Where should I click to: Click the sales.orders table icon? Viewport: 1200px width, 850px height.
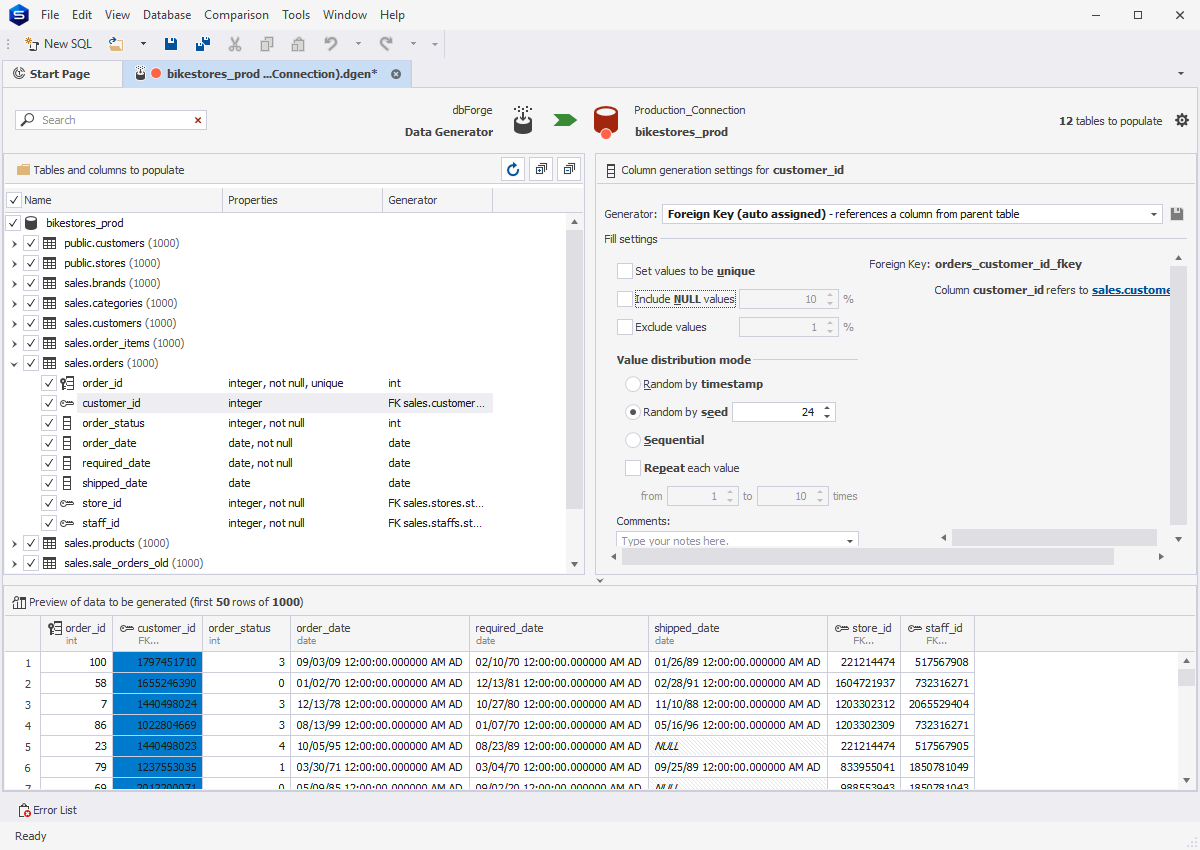(x=49, y=363)
